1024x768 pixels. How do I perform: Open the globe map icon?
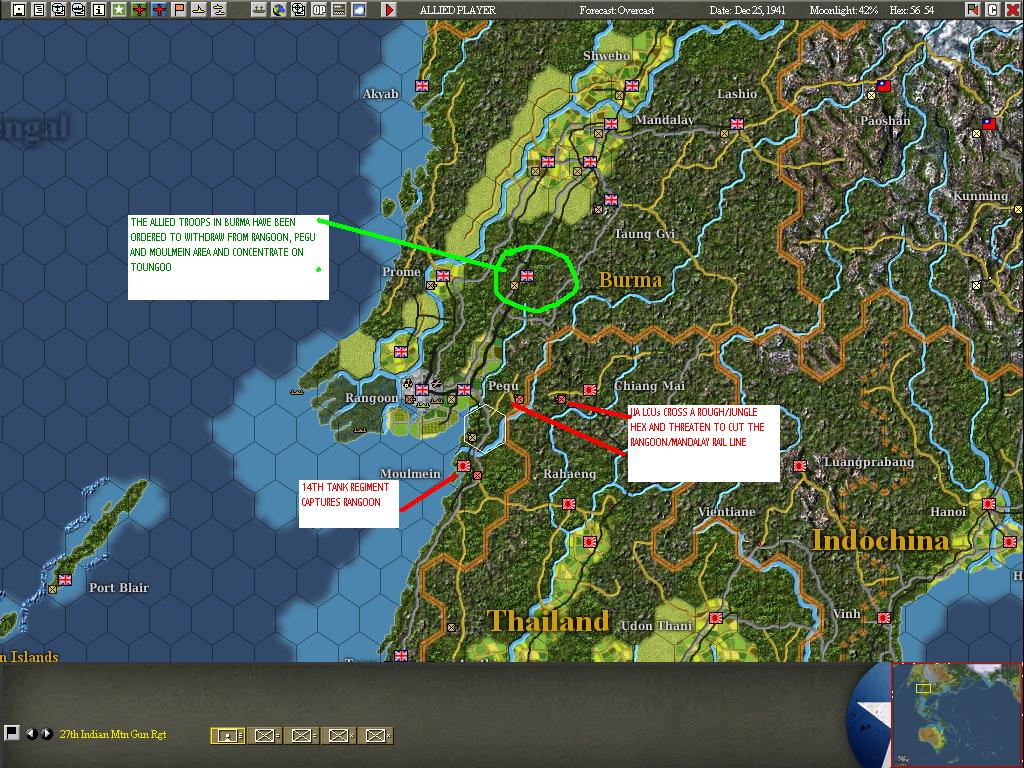point(279,10)
